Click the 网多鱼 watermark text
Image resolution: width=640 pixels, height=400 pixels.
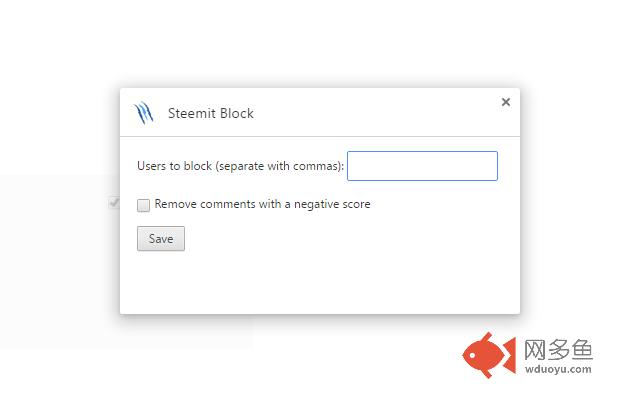tap(558, 350)
